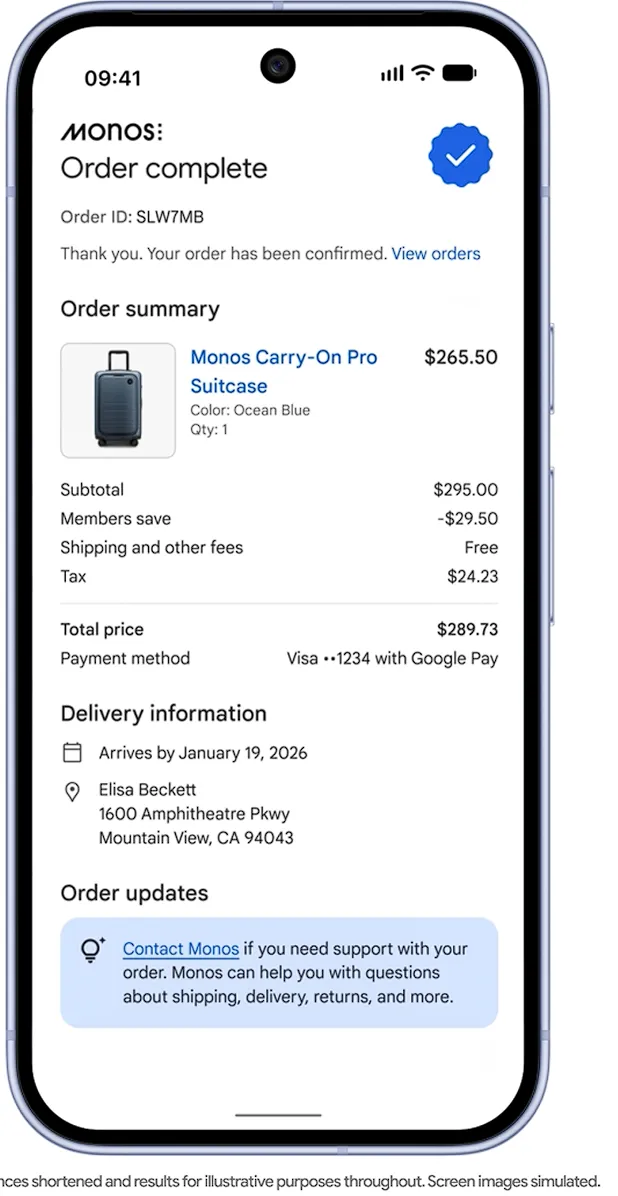Click the Order summary heading
Image resolution: width=618 pixels, height=1196 pixels.
pyautogui.click(x=140, y=309)
